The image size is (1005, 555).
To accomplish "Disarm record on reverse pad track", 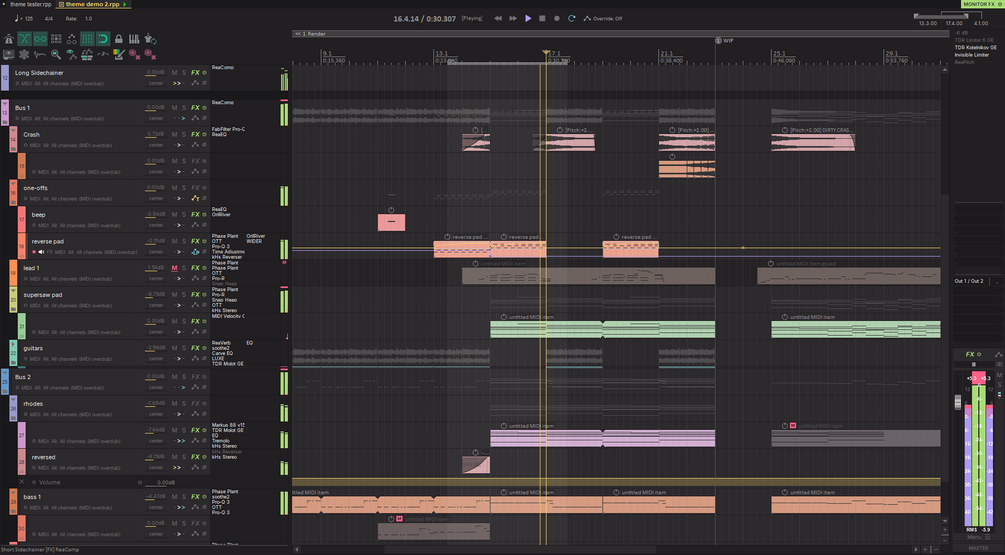I will click(34, 252).
